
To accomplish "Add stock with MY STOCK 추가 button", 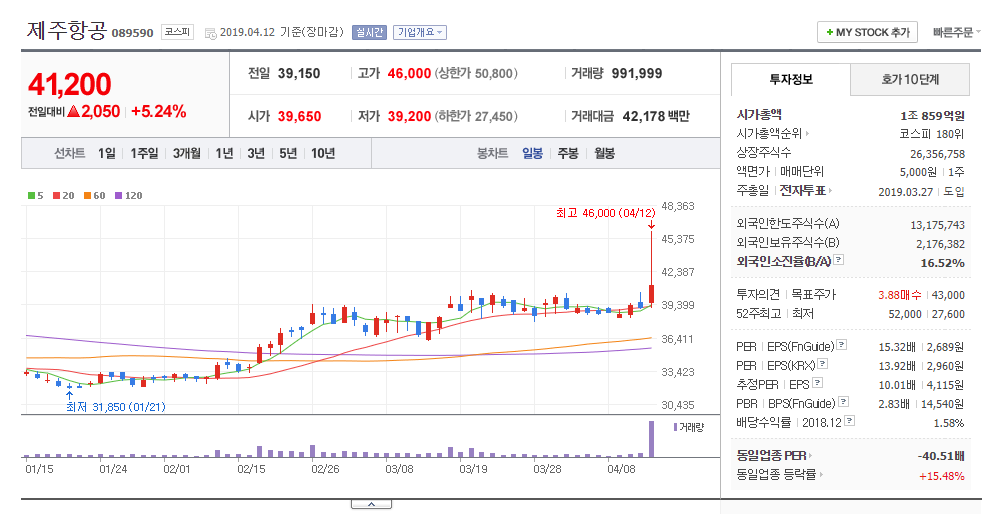I will [867, 32].
